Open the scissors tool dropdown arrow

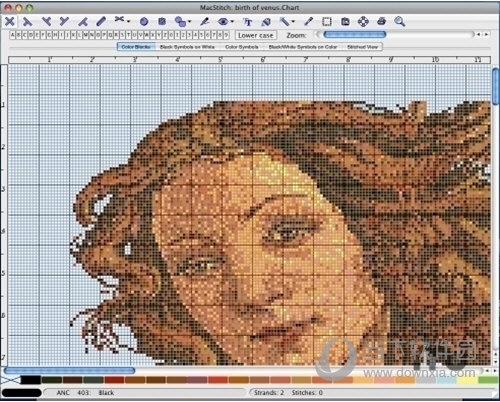coord(129,22)
